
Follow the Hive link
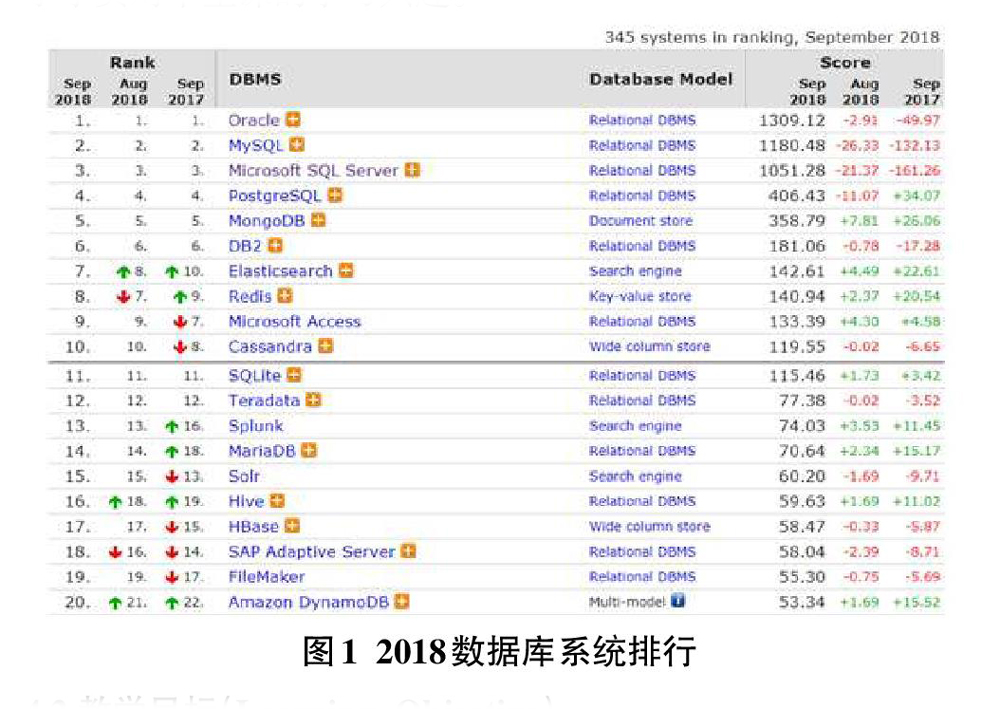pyautogui.click(x=246, y=502)
